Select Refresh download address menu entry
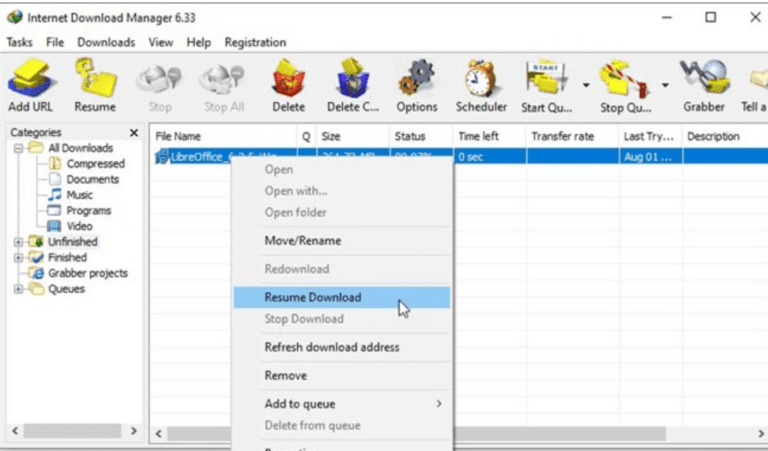Screen dimensions: 768x451 pos(331,347)
